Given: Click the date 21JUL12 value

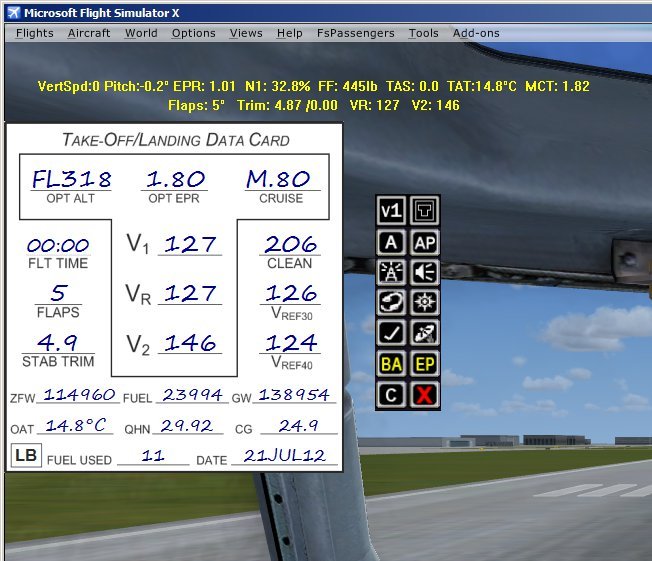Looking at the screenshot, I should point(284,456).
